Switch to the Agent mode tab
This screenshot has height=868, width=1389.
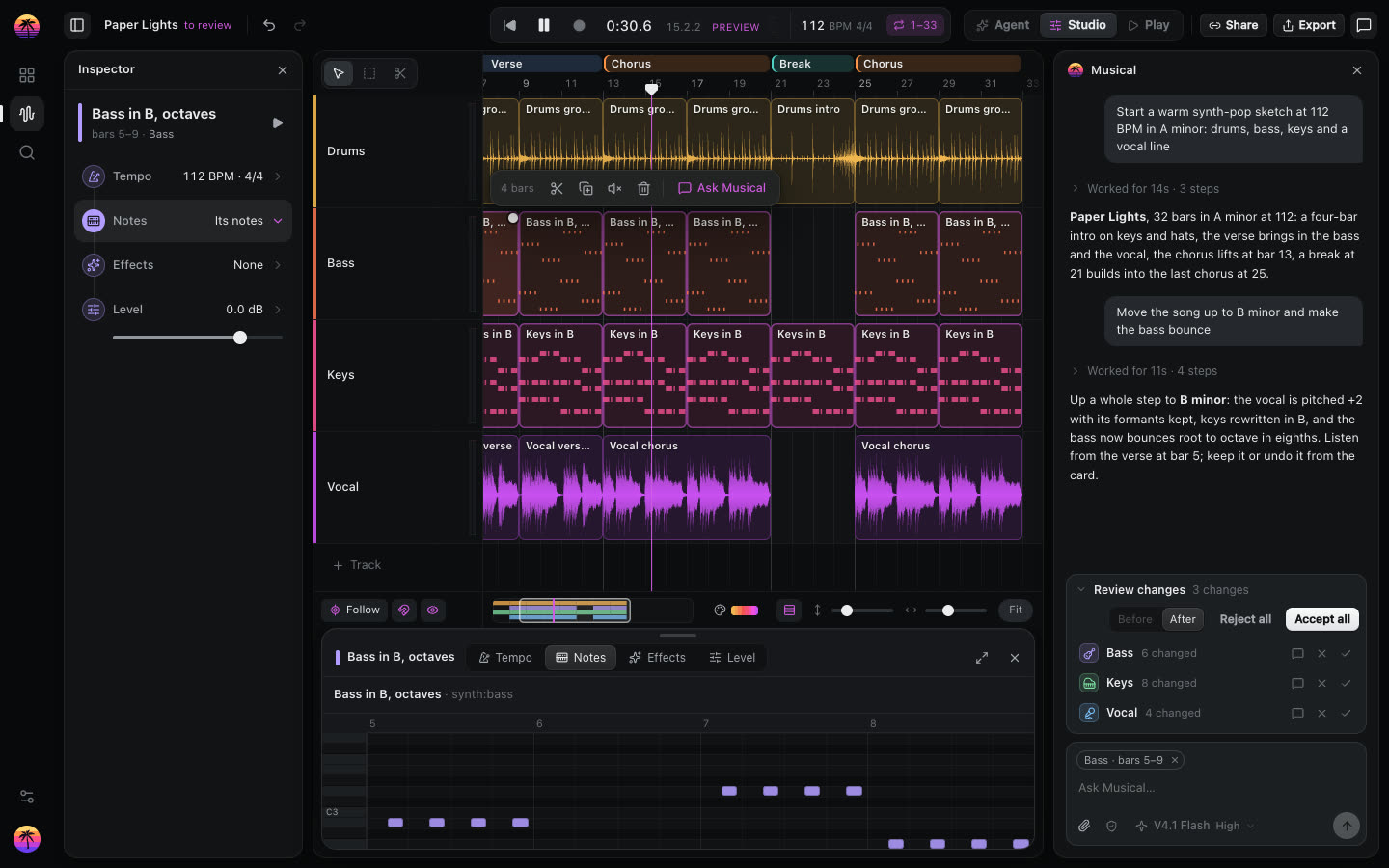click(1002, 25)
